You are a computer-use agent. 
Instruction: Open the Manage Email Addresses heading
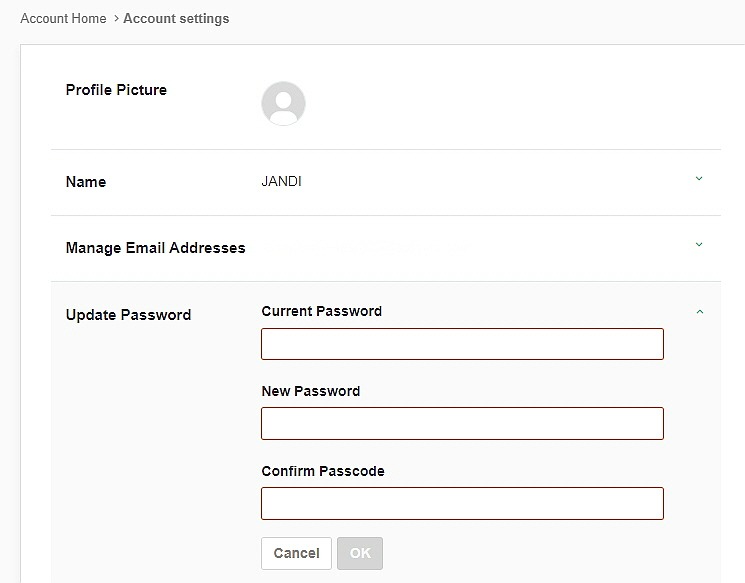[155, 248]
